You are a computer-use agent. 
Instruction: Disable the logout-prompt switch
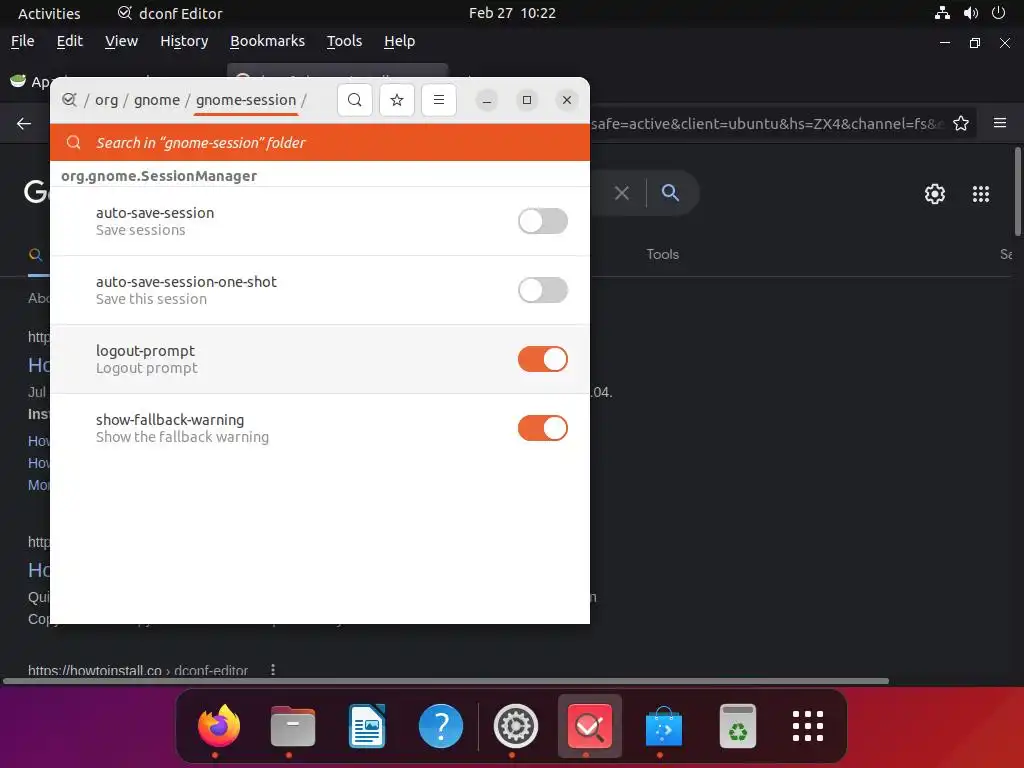tap(543, 359)
